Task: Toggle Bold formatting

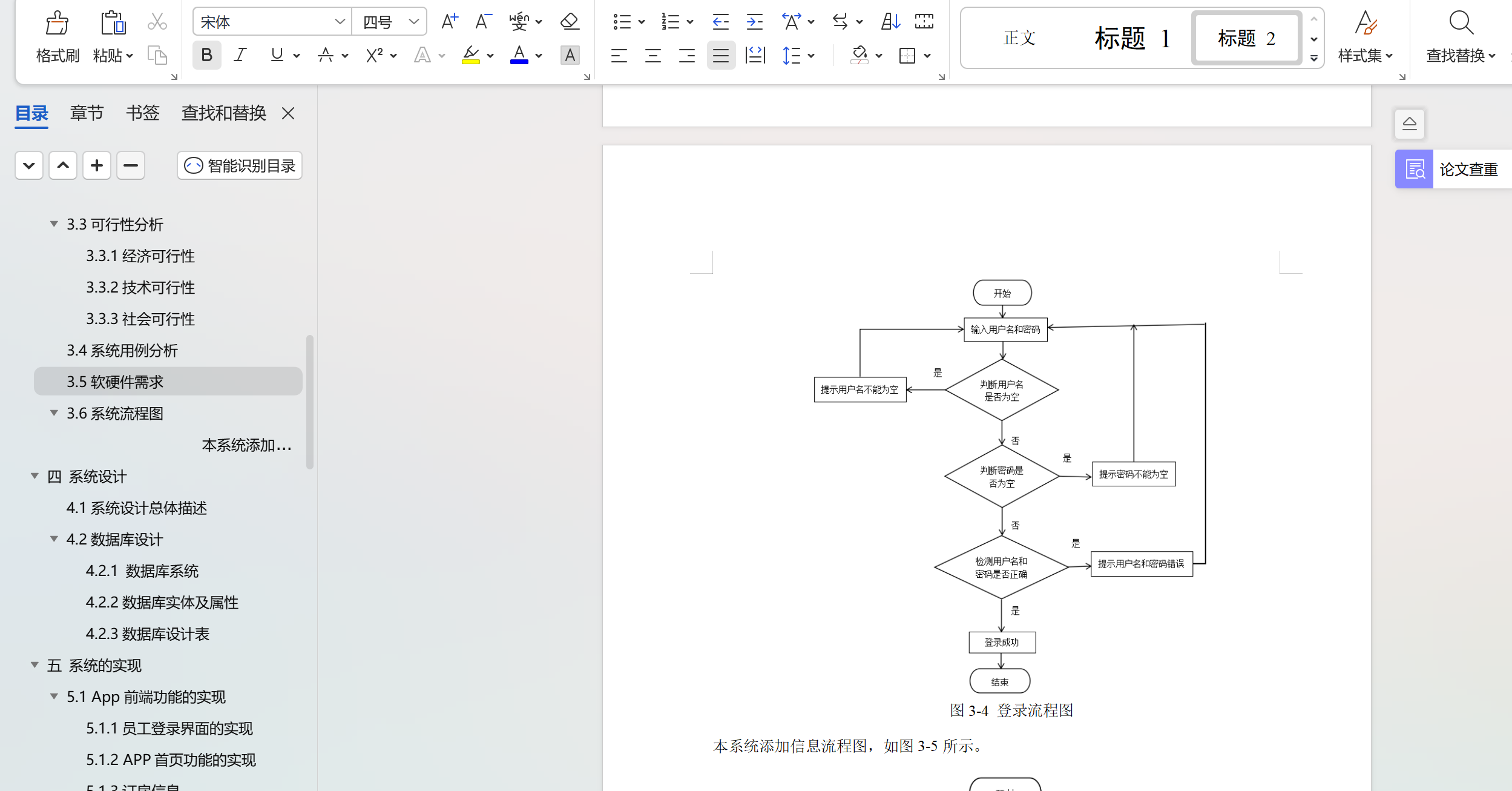Action: (206, 55)
